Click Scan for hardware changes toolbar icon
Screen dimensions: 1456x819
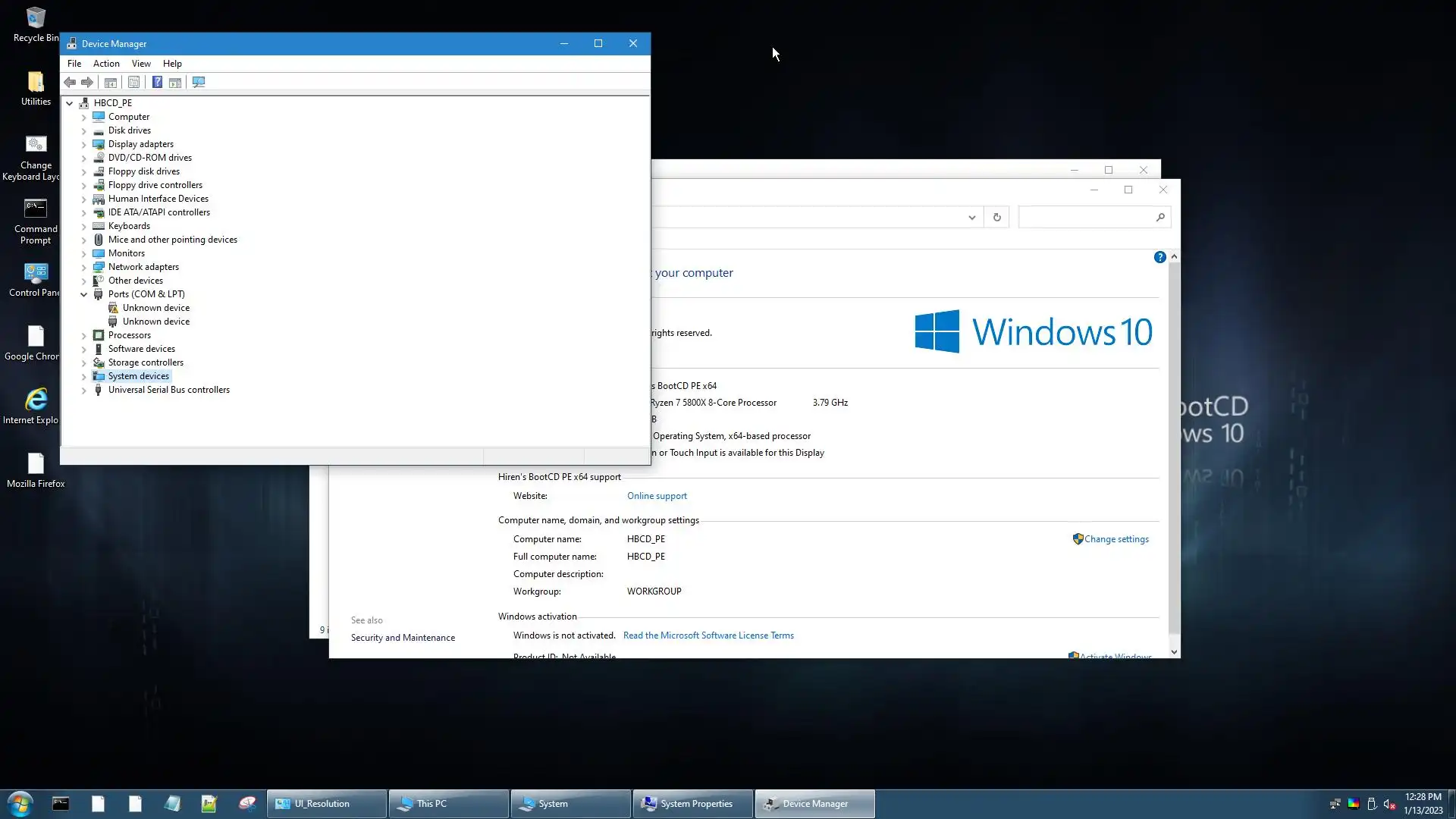(199, 82)
